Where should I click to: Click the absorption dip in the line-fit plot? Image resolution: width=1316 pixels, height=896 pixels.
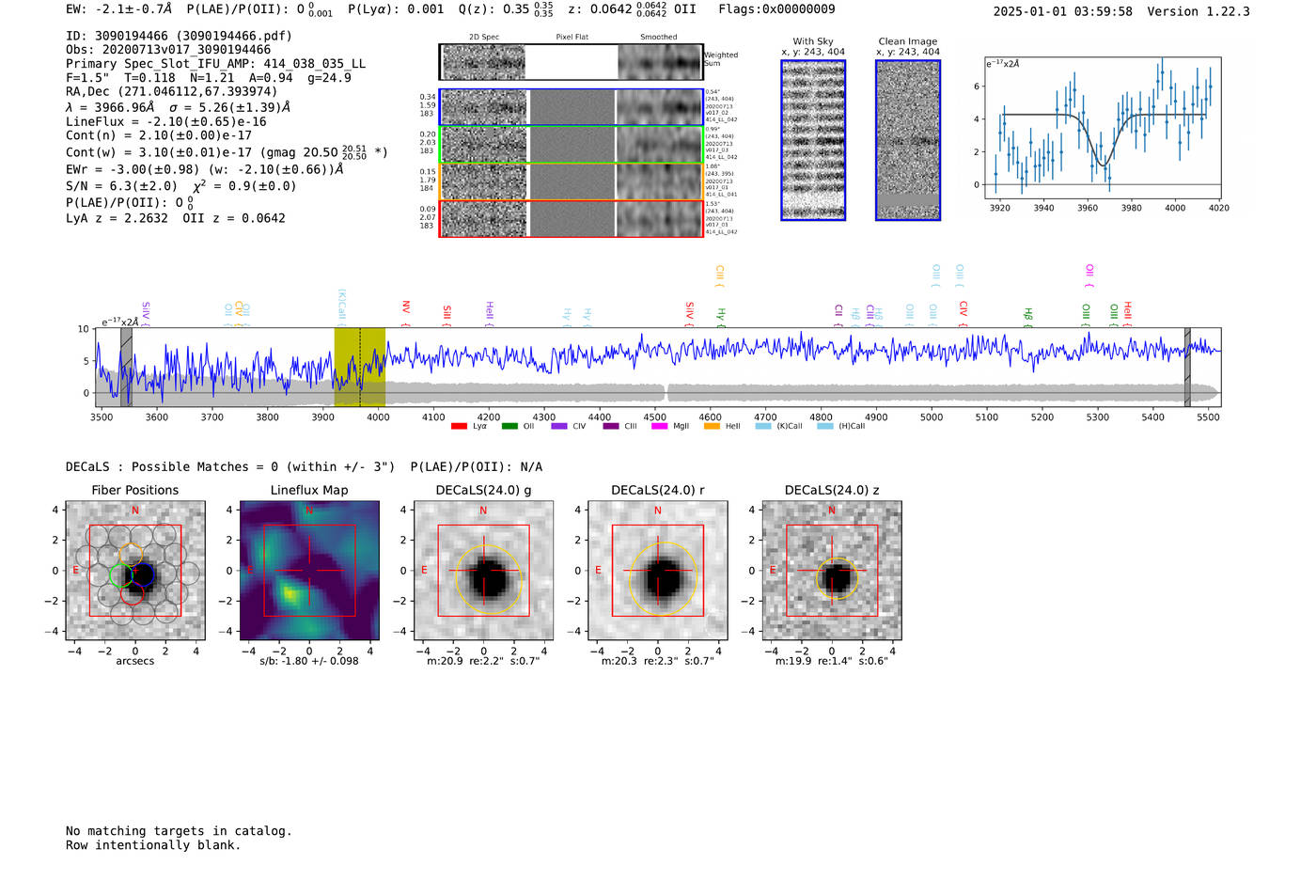1103,163
